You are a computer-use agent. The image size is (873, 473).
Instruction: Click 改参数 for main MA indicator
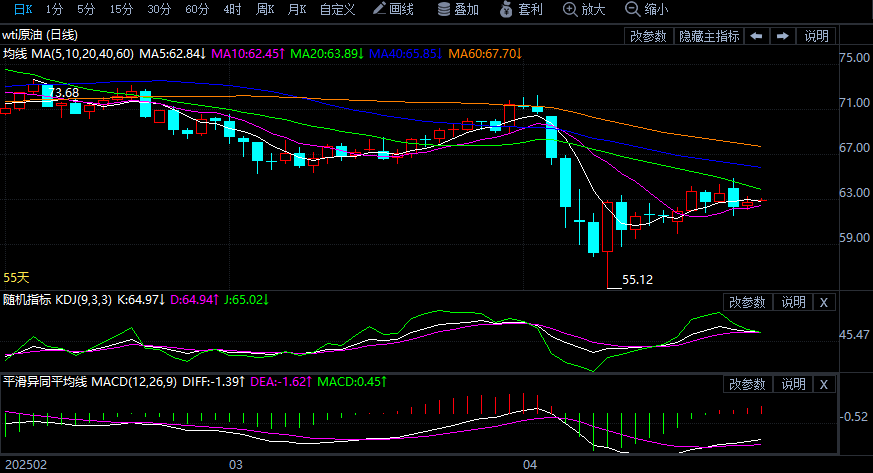[649, 36]
